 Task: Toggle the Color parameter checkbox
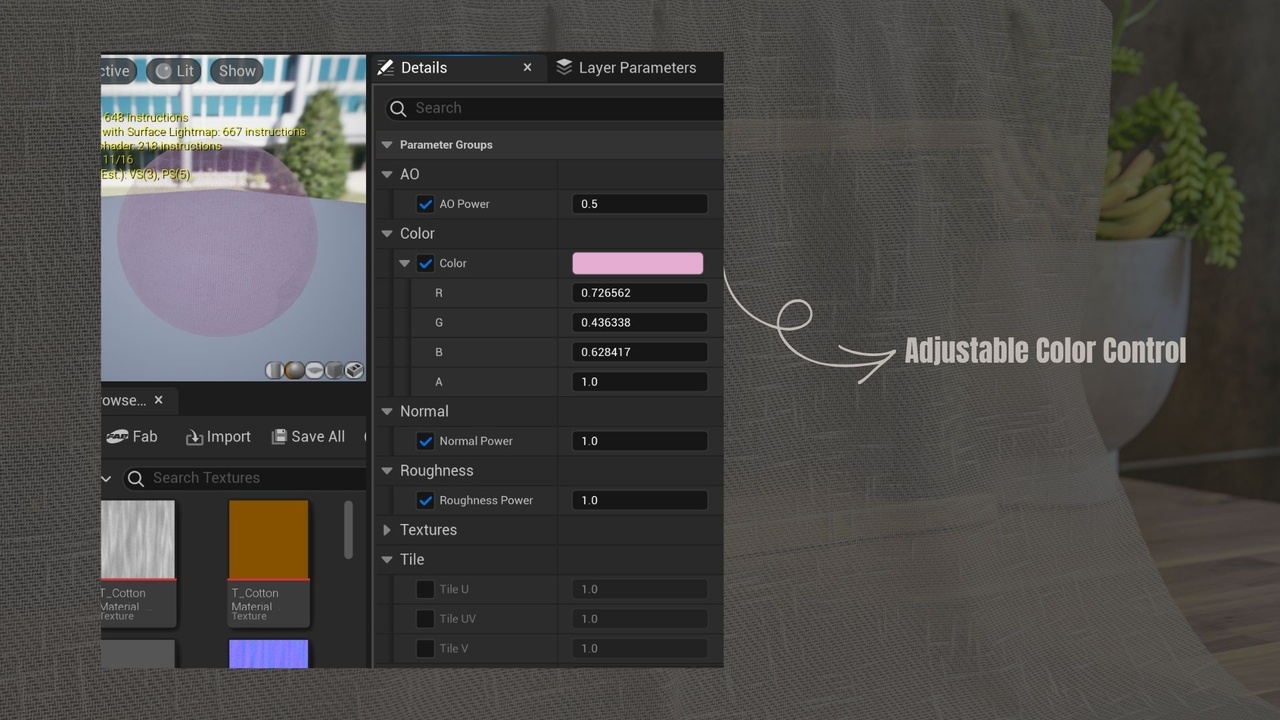point(425,263)
